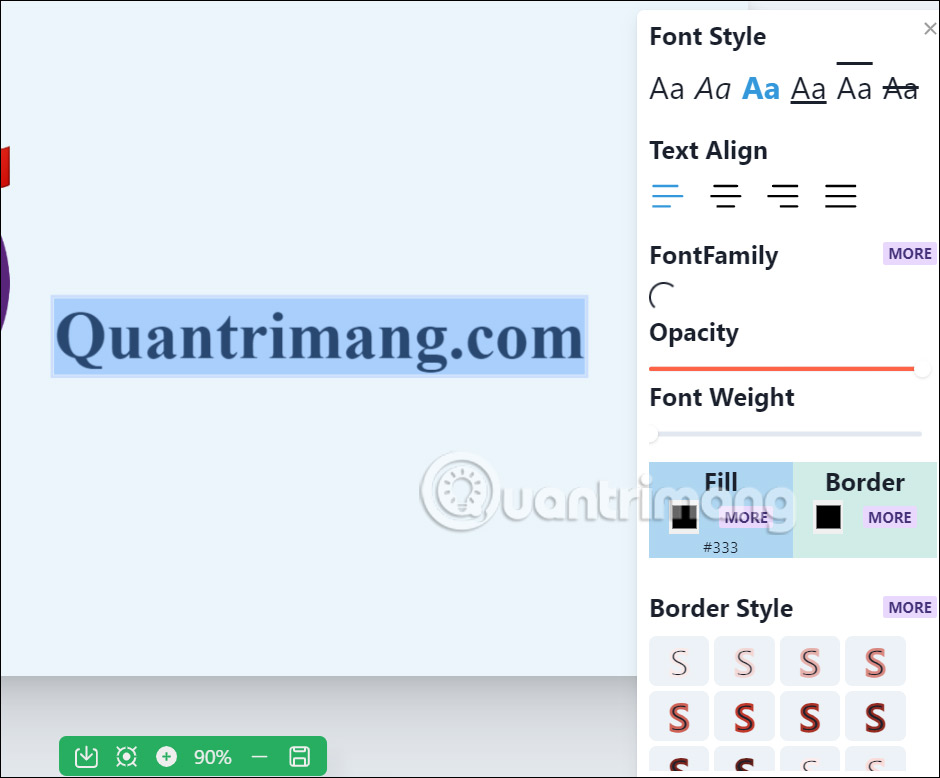The image size is (940, 778).
Task: Select the normal font style Aa
Action: pos(667,90)
